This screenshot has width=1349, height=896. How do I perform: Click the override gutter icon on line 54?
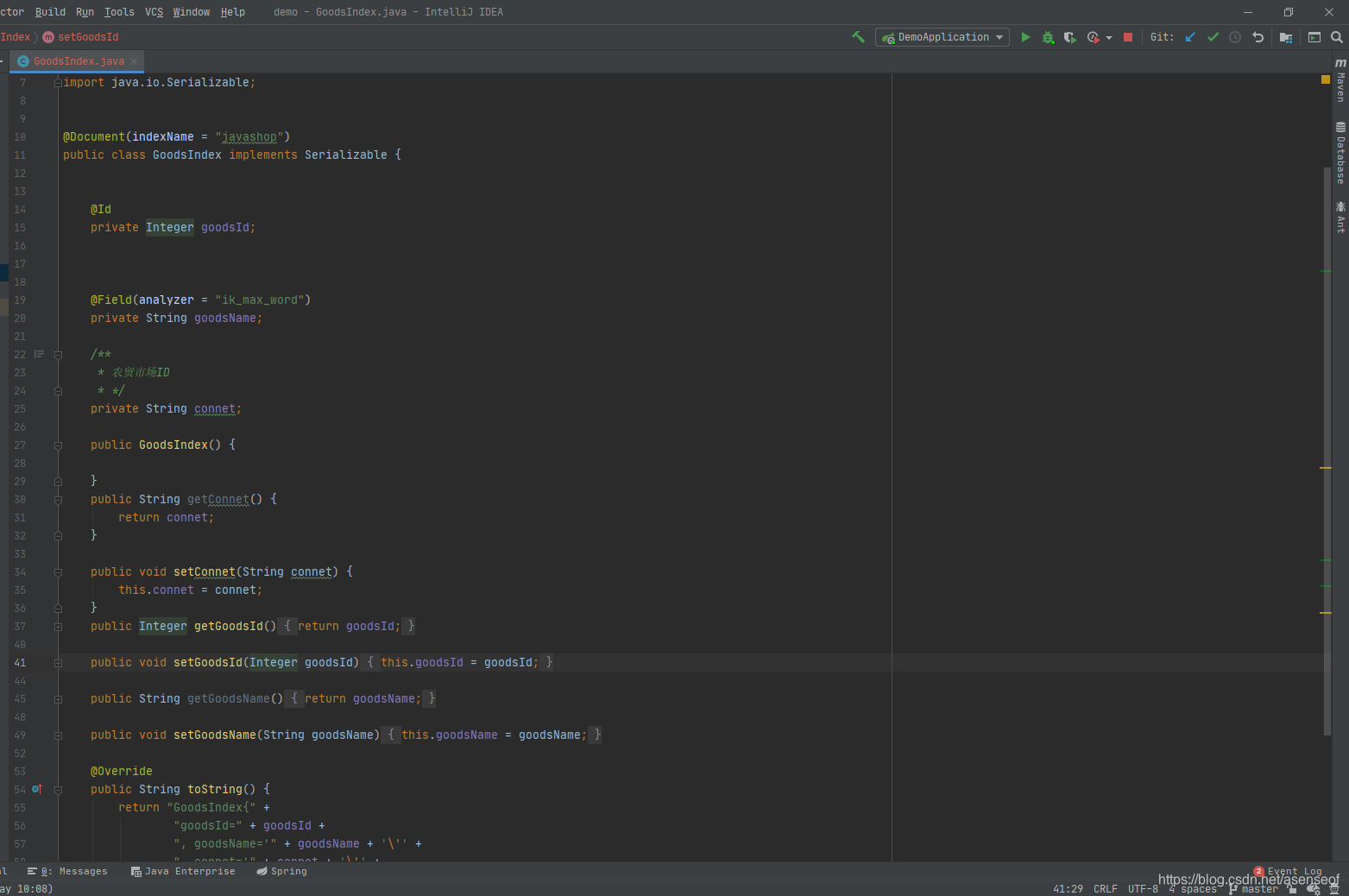(x=37, y=789)
